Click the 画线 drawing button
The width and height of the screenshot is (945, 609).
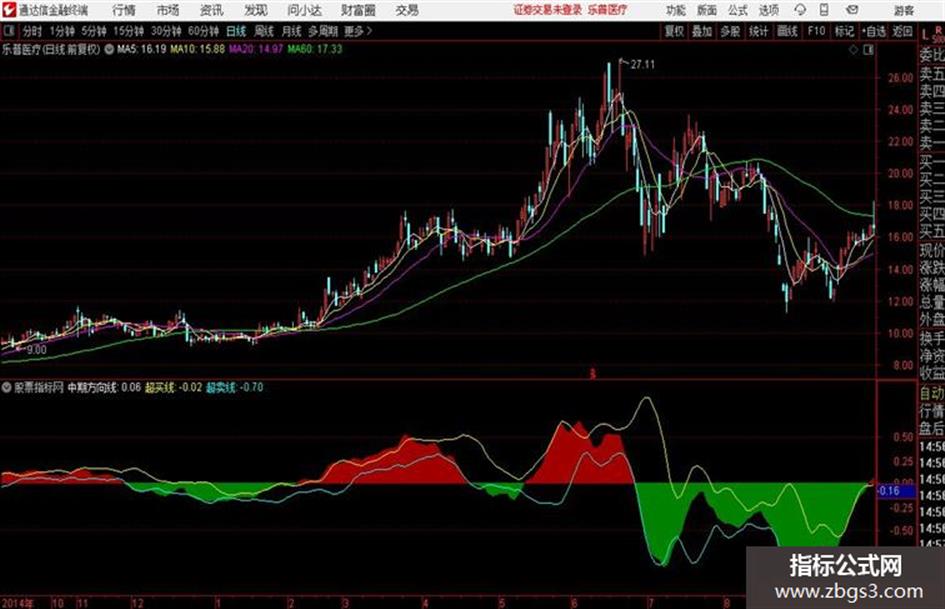788,31
